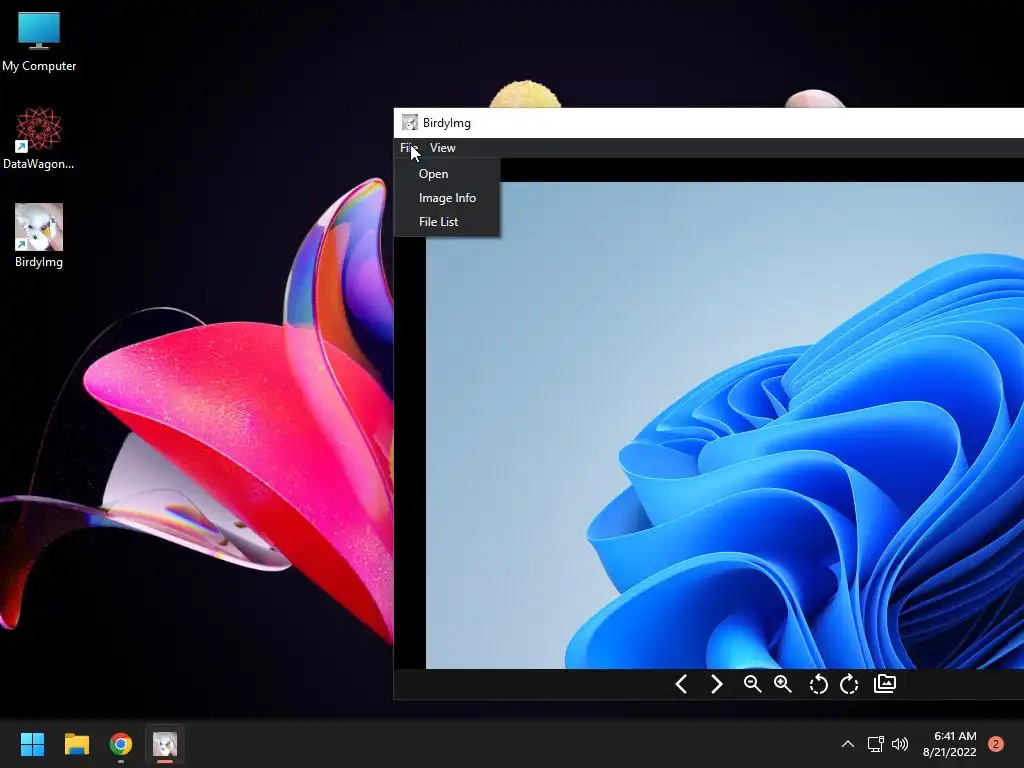Go to next image in BirdyImg
This screenshot has height=768, width=1024.
coord(716,684)
